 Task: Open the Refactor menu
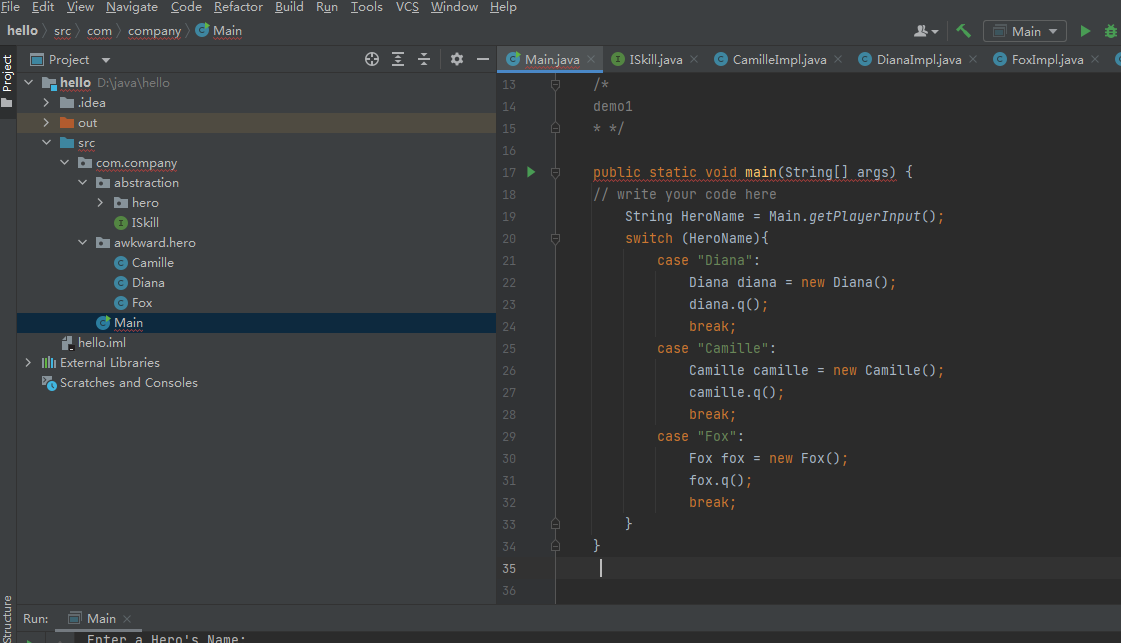tap(238, 7)
